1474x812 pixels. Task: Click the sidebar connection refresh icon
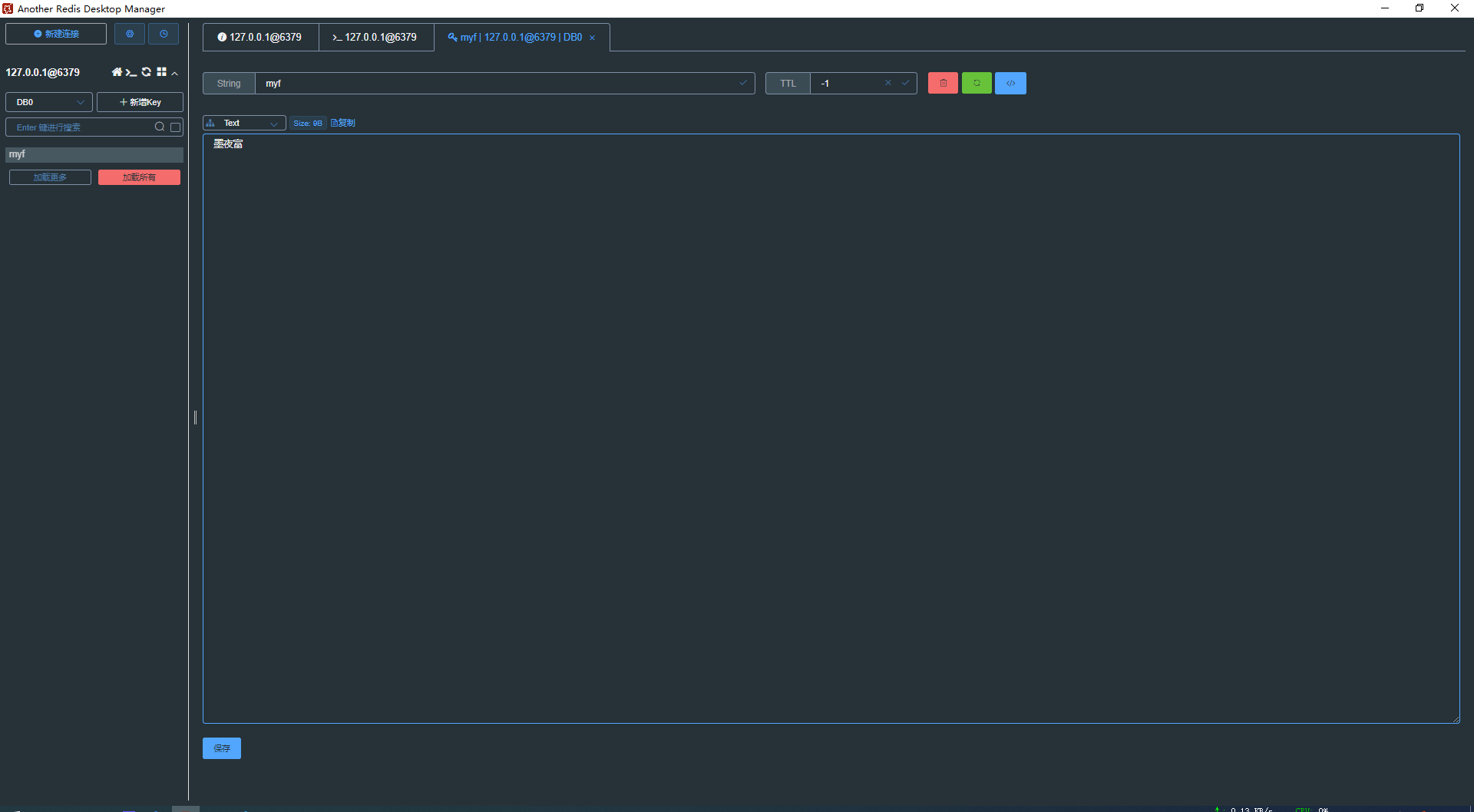147,72
